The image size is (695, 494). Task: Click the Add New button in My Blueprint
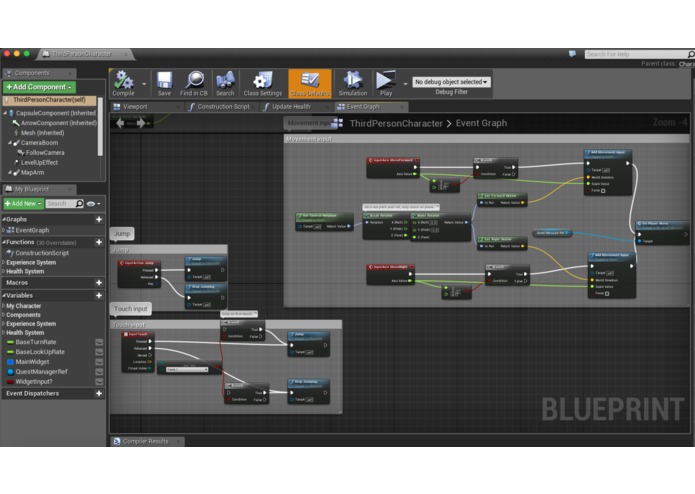(23, 204)
